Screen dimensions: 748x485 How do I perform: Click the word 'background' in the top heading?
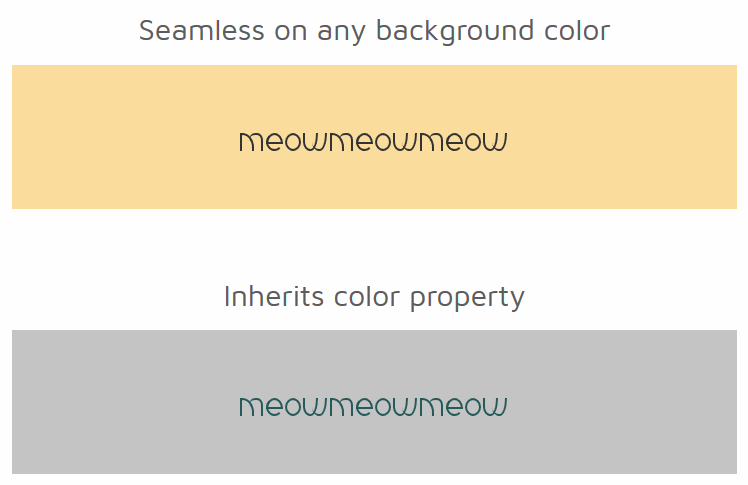click(455, 31)
